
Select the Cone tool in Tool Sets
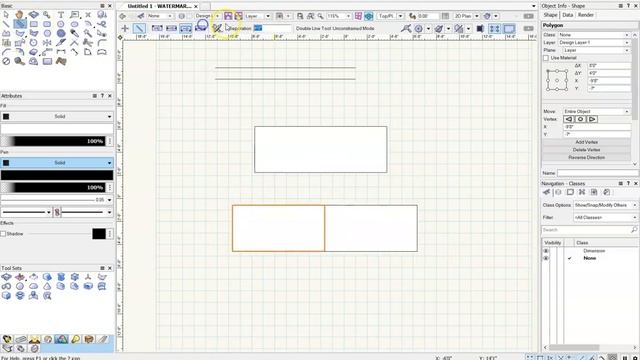47,287
